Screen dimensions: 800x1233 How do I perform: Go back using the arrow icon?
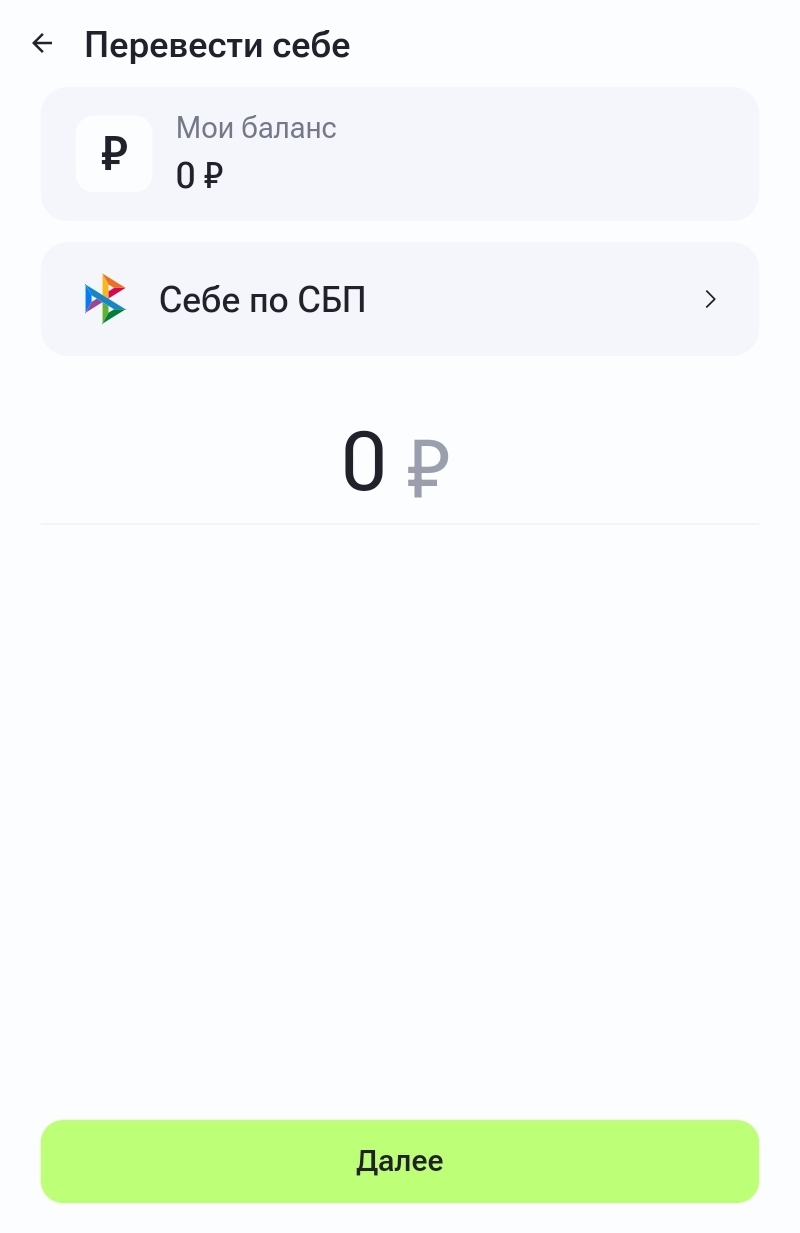[42, 43]
